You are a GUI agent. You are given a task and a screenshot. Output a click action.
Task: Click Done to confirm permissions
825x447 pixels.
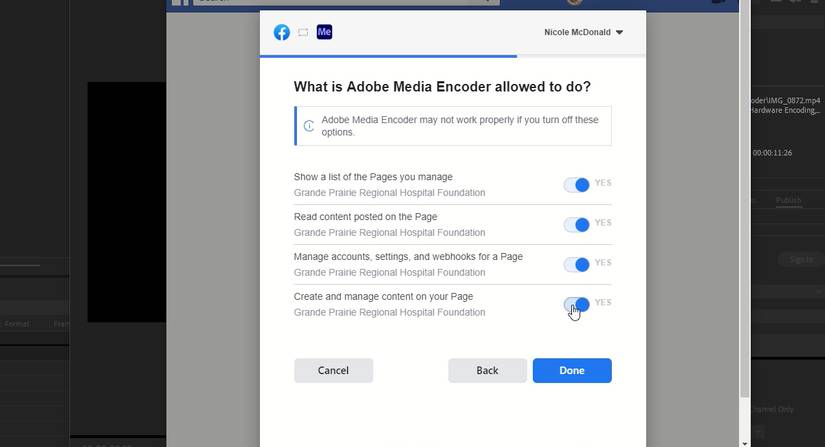(572, 370)
